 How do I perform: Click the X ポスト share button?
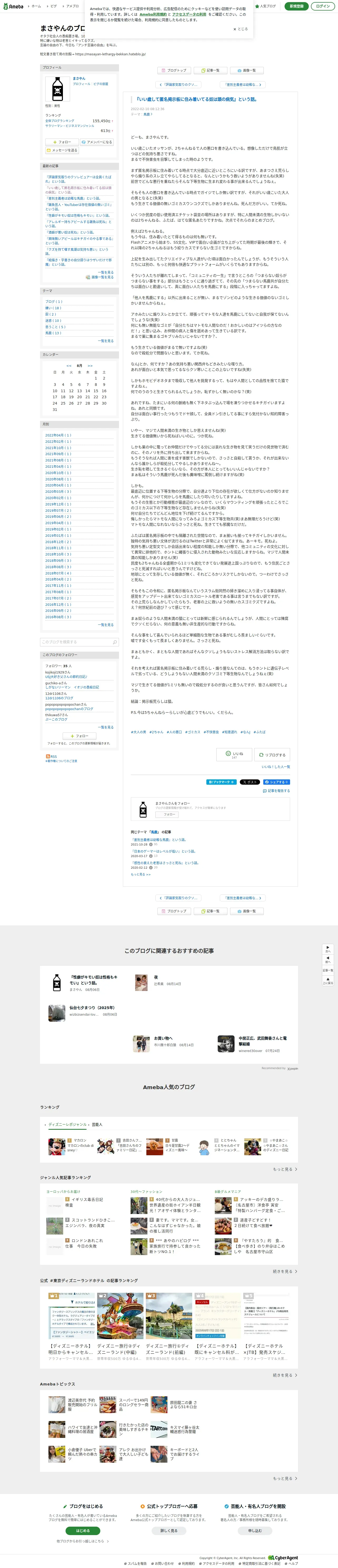pyautogui.click(x=249, y=782)
